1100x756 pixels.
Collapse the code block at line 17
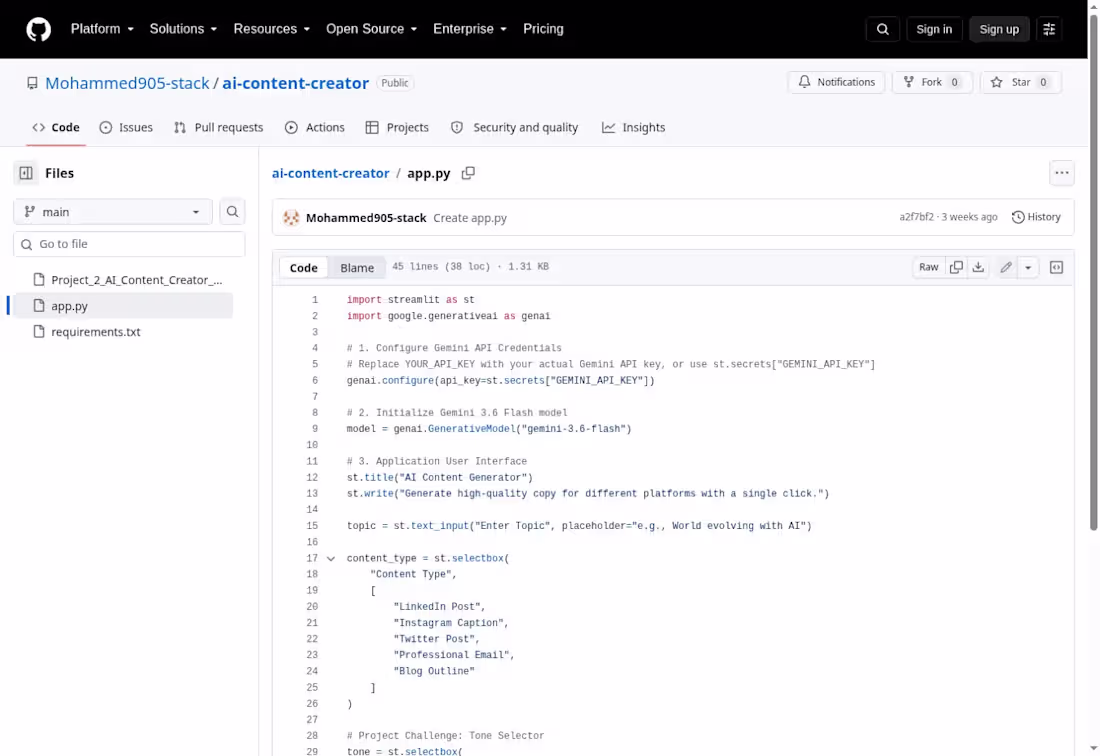pyautogui.click(x=330, y=559)
